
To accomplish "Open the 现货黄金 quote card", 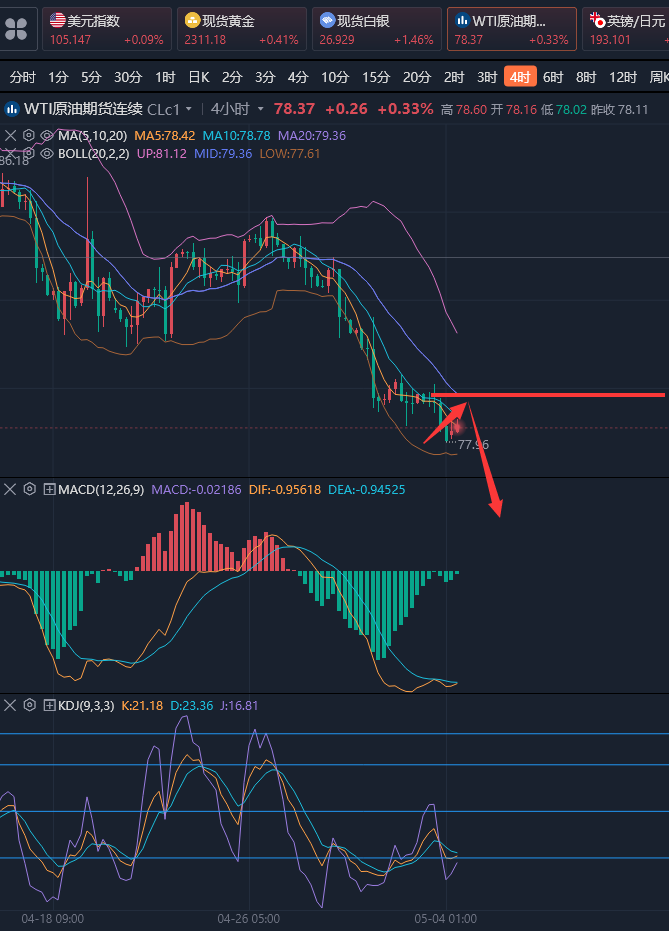I will click(x=242, y=29).
